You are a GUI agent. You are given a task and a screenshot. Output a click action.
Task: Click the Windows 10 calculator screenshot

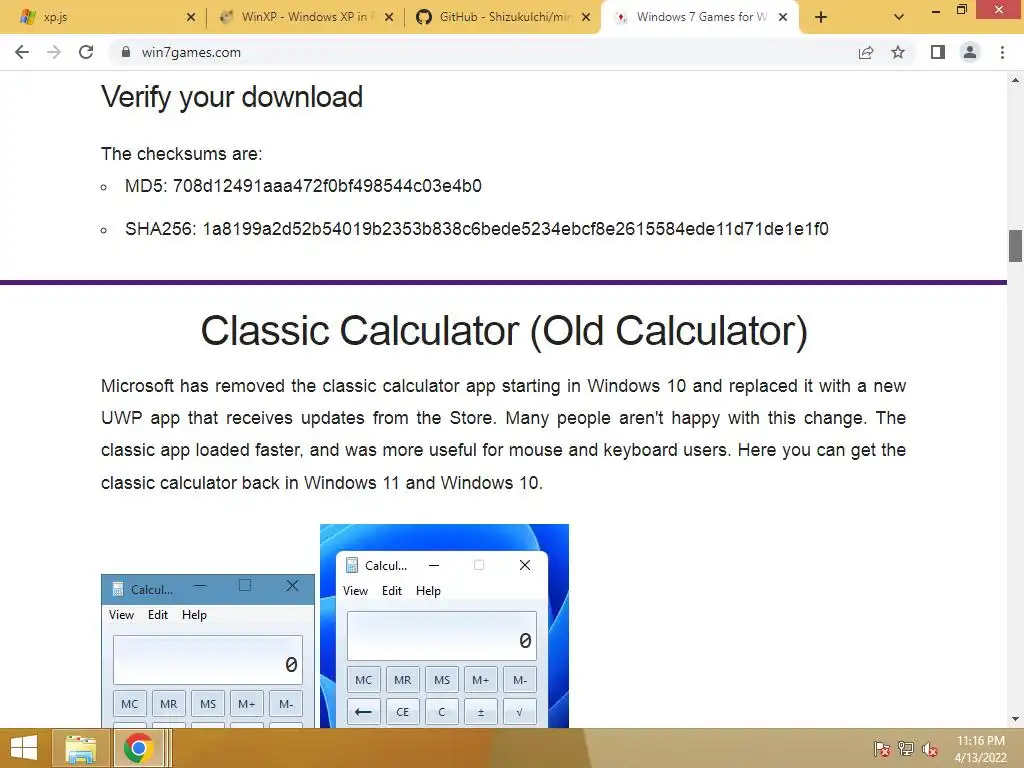coord(208,650)
